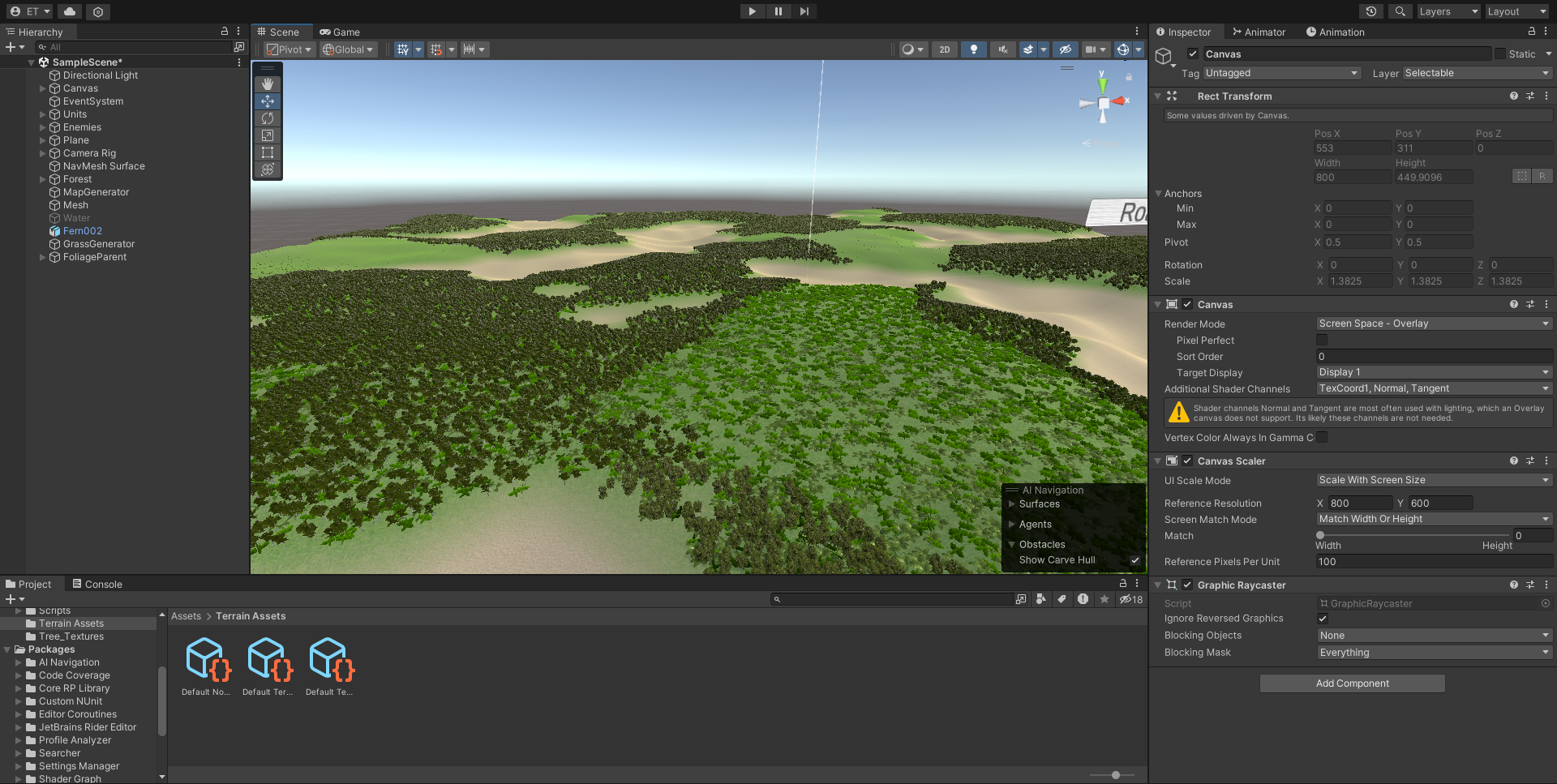
Task: Toggle 2D view mode in the Scene
Action: coord(944,49)
